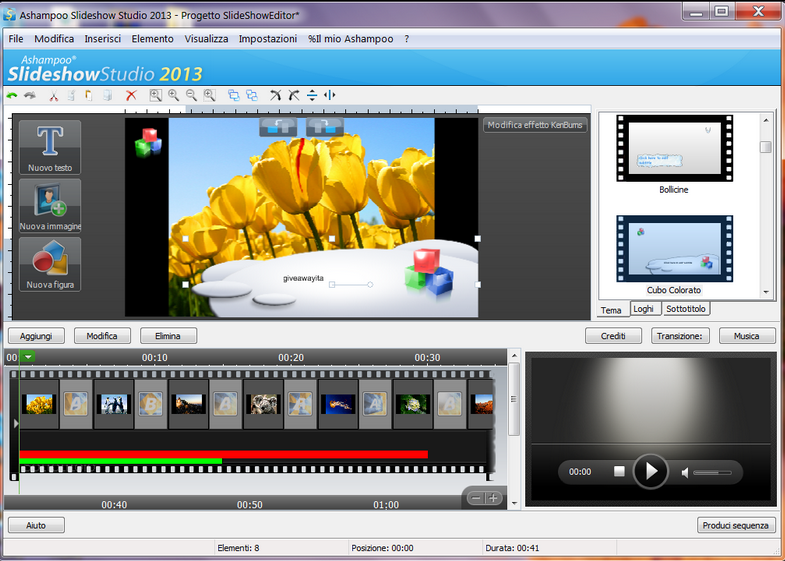Choose the Cubo Colorato theme thumbnail
Viewport: 785px width, 561px height.
(x=674, y=248)
